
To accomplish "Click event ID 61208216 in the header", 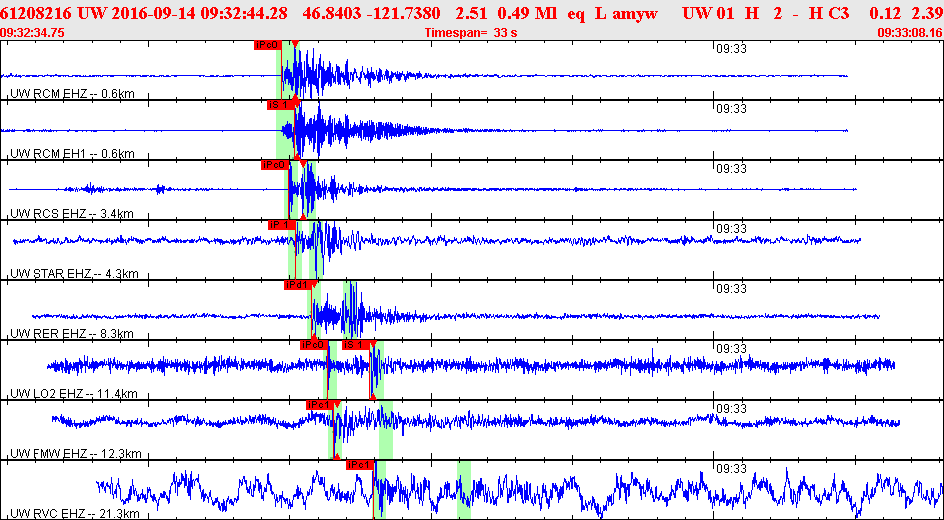I will [x=37, y=12].
